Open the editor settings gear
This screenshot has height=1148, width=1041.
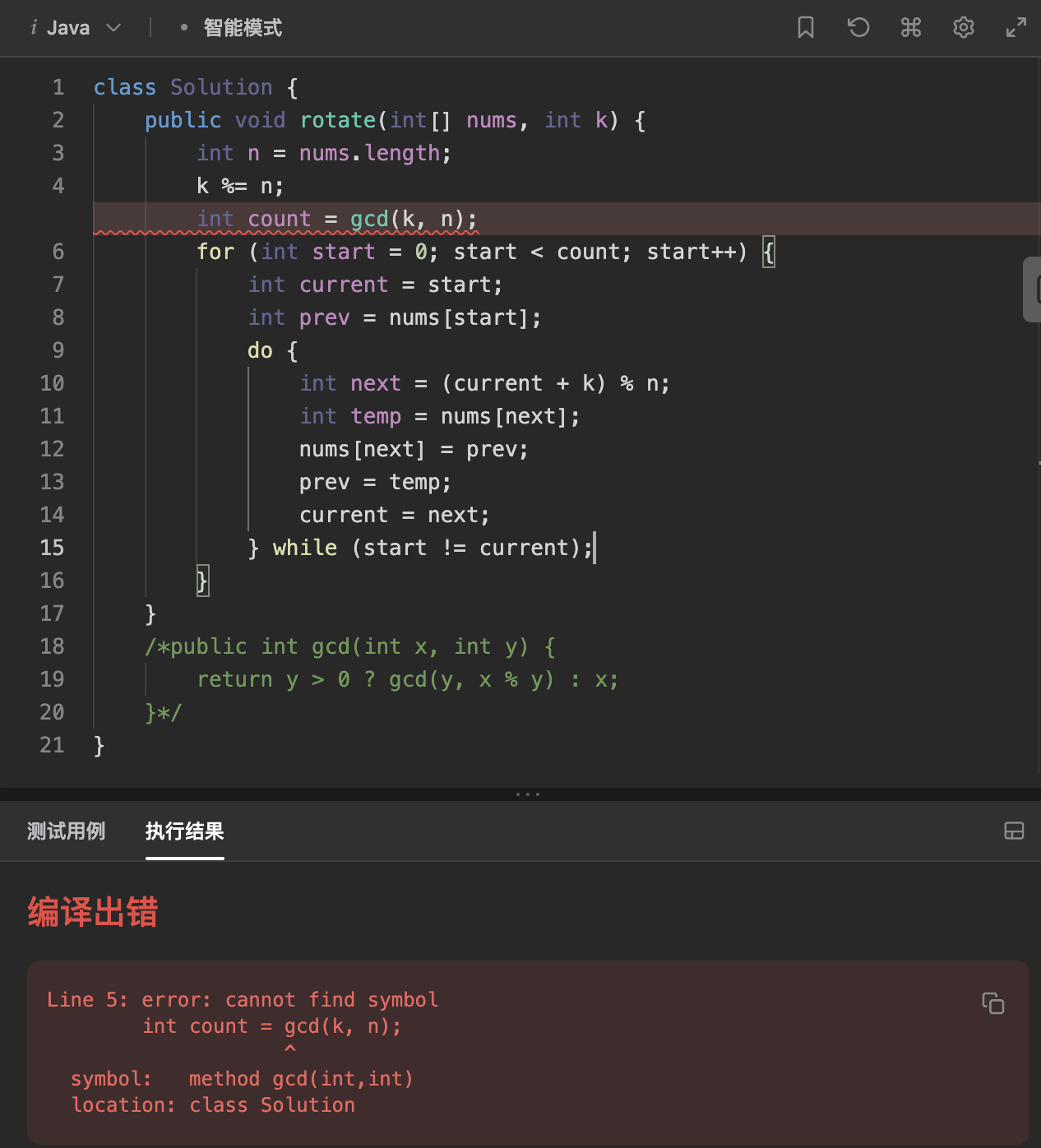[x=963, y=27]
